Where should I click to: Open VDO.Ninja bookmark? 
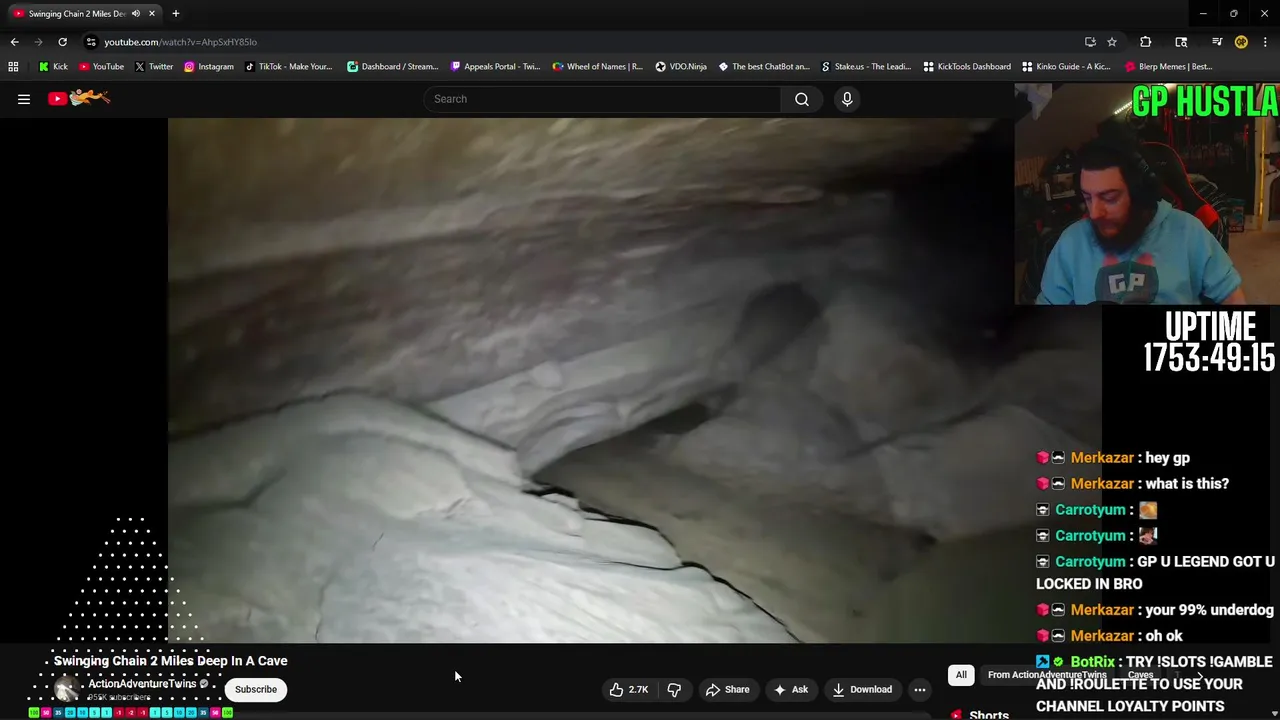pyautogui.click(x=681, y=67)
